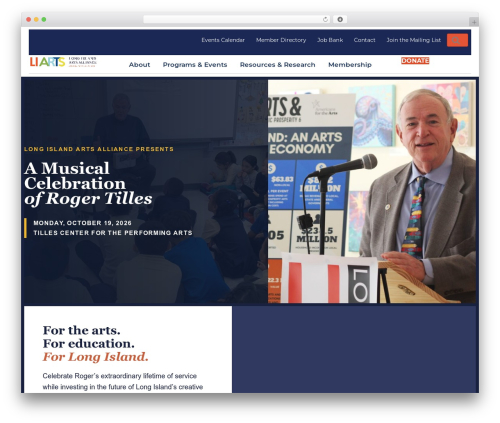Screen dimensions: 500x423
Task: Open the Job Bank page
Action: [x=330, y=40]
